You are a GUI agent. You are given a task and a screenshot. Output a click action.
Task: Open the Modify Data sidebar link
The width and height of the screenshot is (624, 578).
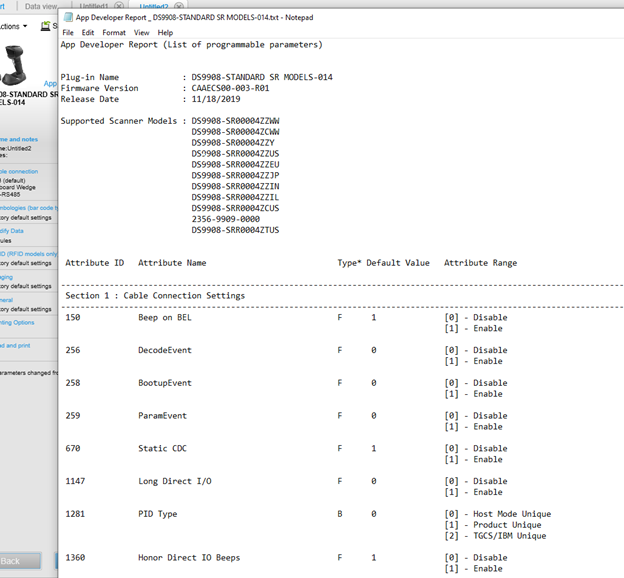point(12,231)
